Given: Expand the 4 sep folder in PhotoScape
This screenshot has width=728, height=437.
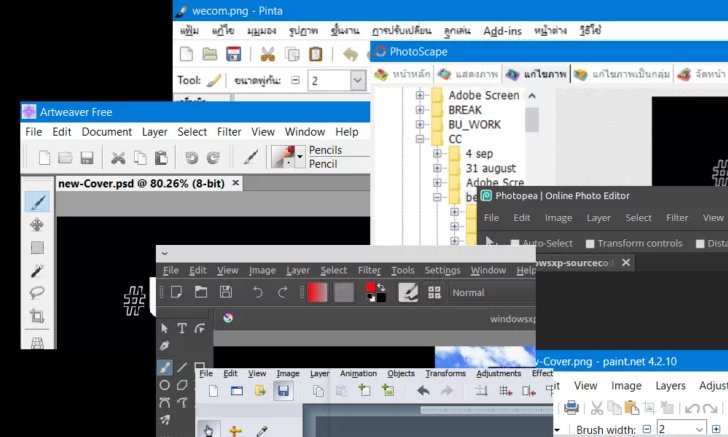Looking at the screenshot, I should coord(437,153).
